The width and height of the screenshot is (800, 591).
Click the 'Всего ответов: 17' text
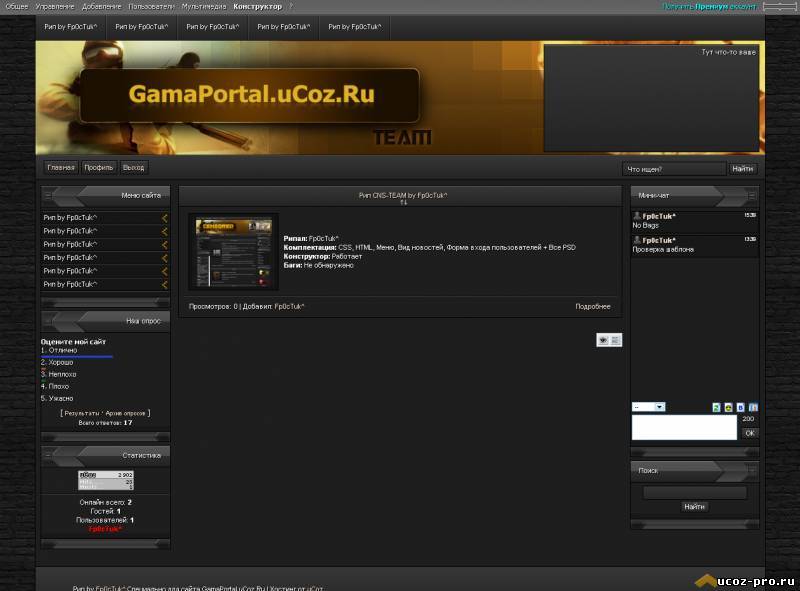coord(106,423)
